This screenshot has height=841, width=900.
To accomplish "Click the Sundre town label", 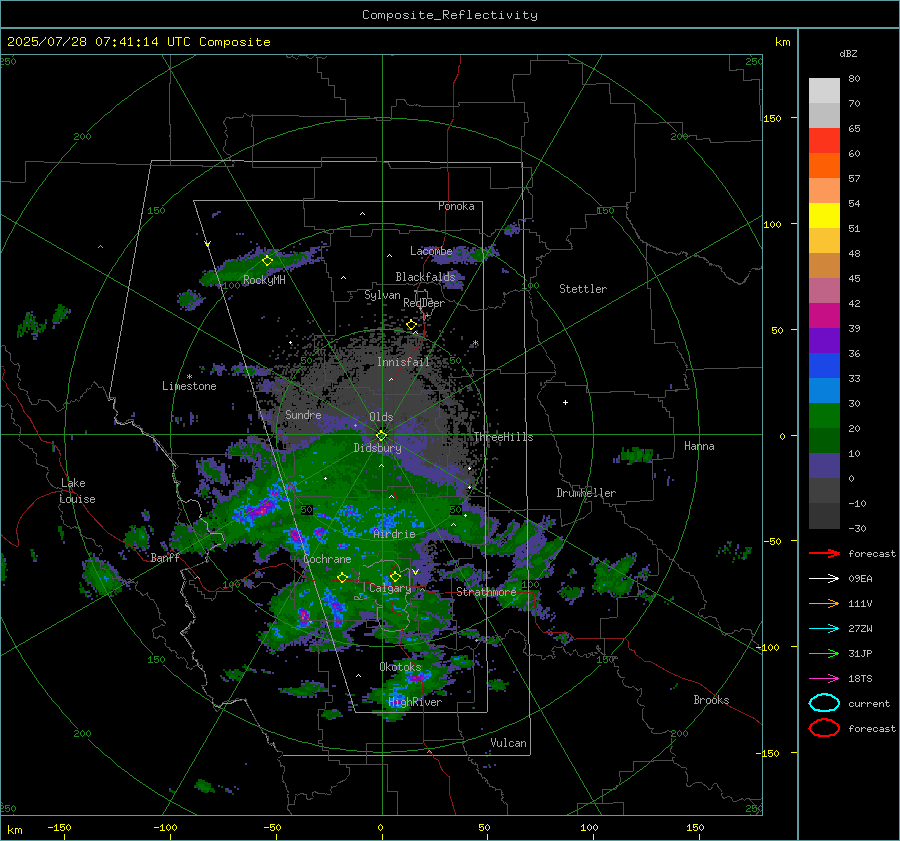I will [x=303, y=415].
